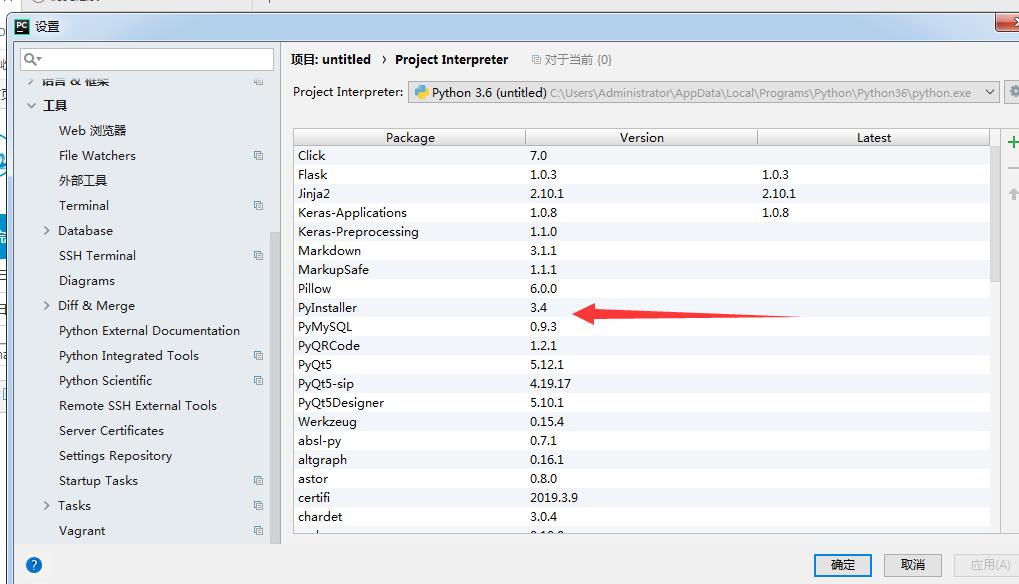Select Diagrams in the tools list
Image resolution: width=1019 pixels, height=584 pixels.
[x=87, y=281]
